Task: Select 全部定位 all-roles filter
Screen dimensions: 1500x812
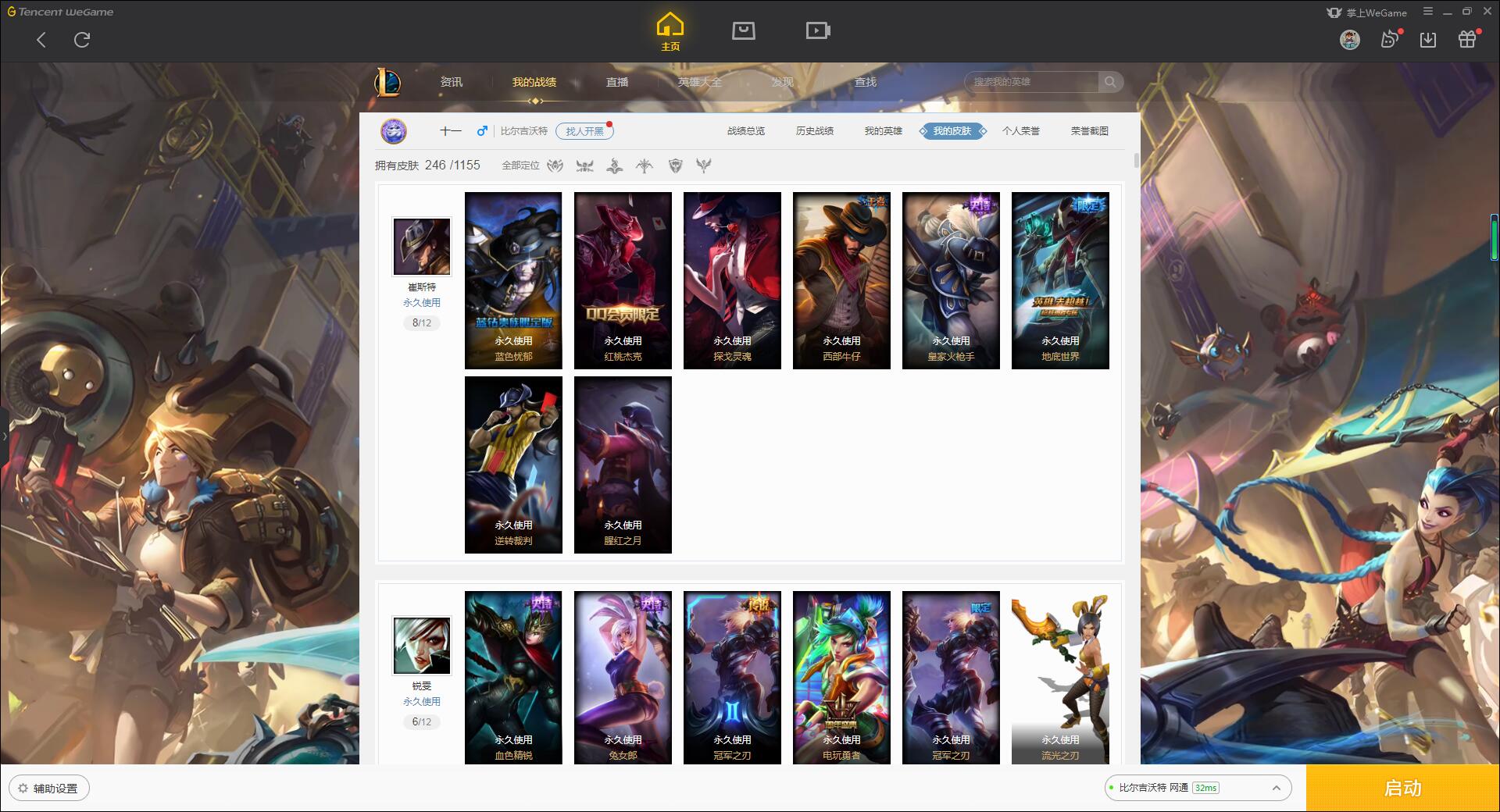Action: tap(520, 166)
